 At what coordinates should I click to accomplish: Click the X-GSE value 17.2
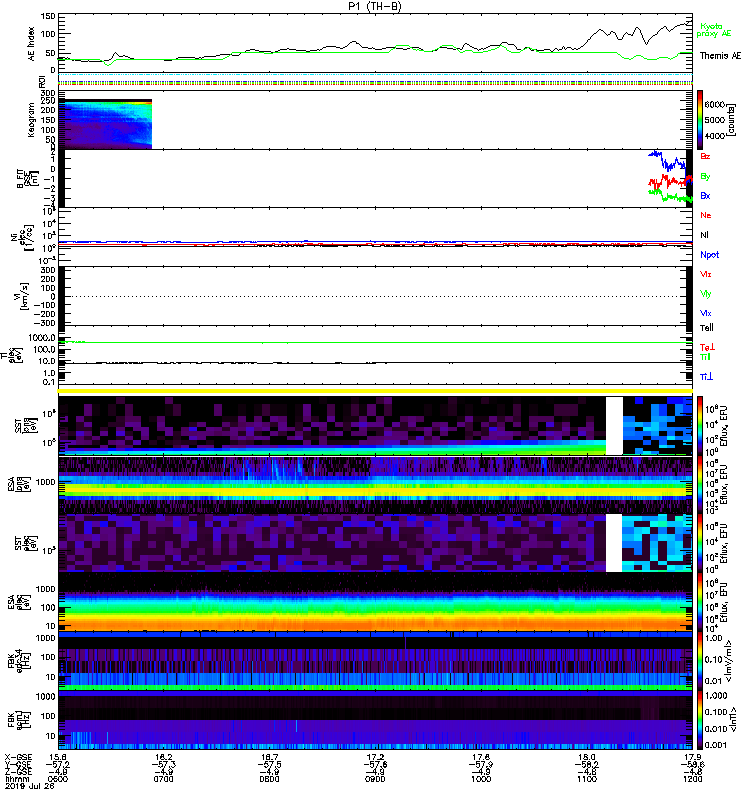pos(375,758)
